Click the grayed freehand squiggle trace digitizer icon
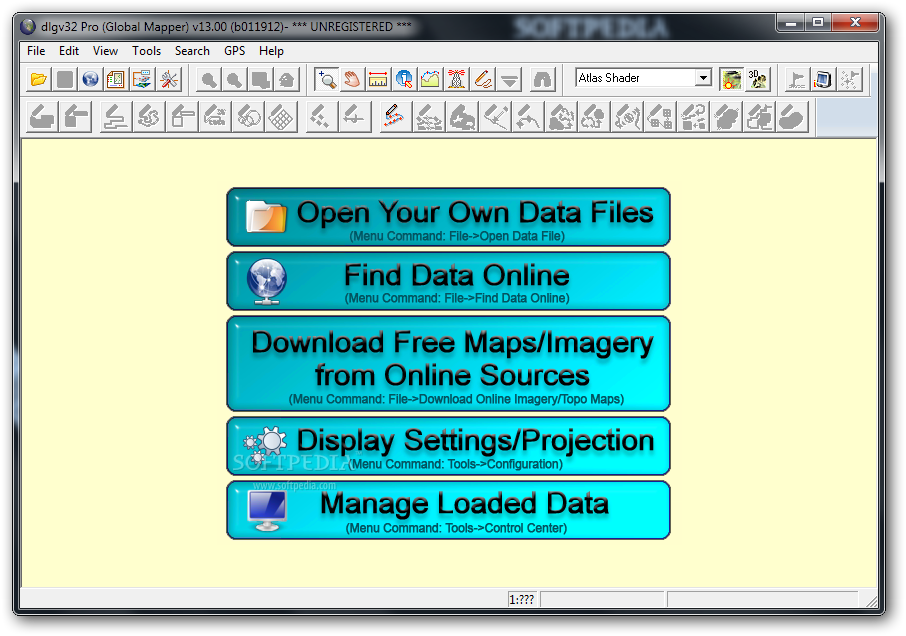This screenshot has width=906, height=636. 148,117
